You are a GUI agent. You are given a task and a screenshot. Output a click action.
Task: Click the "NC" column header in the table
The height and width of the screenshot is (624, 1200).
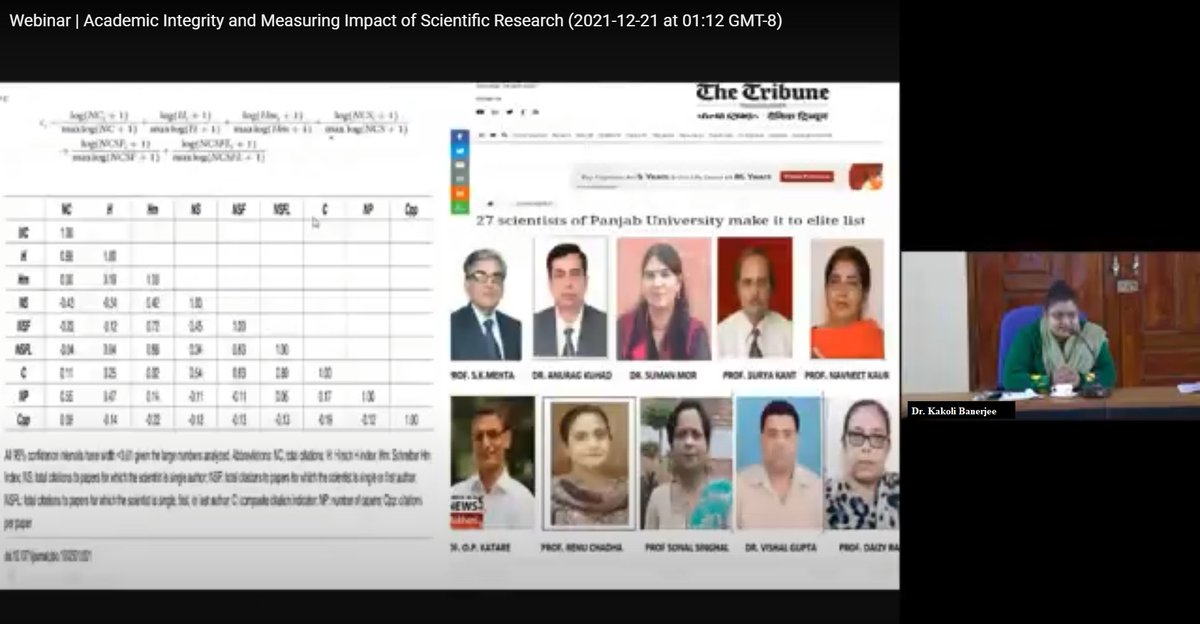[66, 209]
